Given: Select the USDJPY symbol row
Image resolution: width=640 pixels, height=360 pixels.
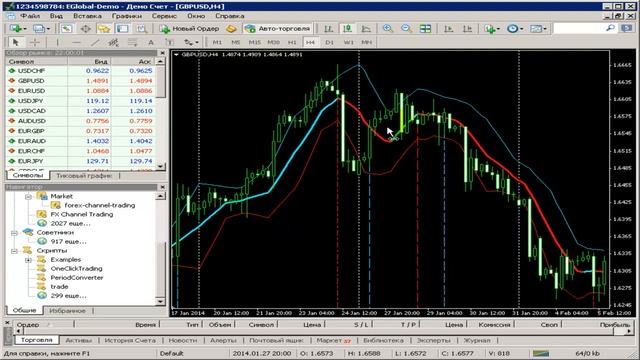Looking at the screenshot, I should 80,101.
